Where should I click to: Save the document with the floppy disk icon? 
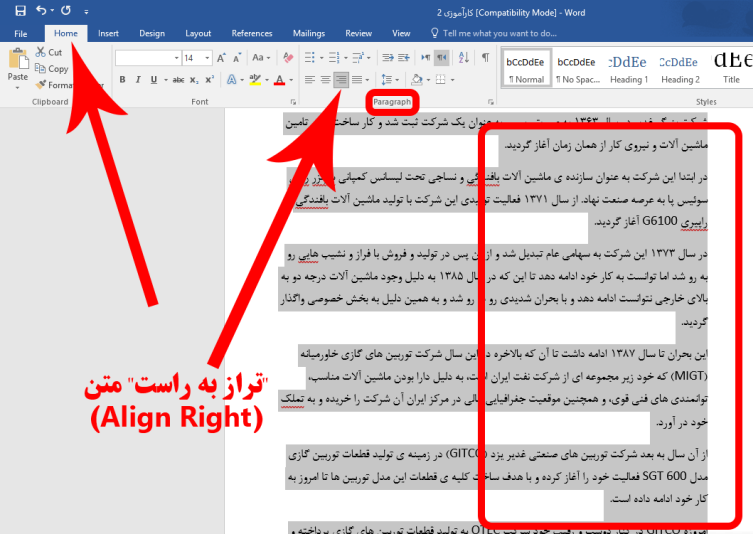[14, 11]
